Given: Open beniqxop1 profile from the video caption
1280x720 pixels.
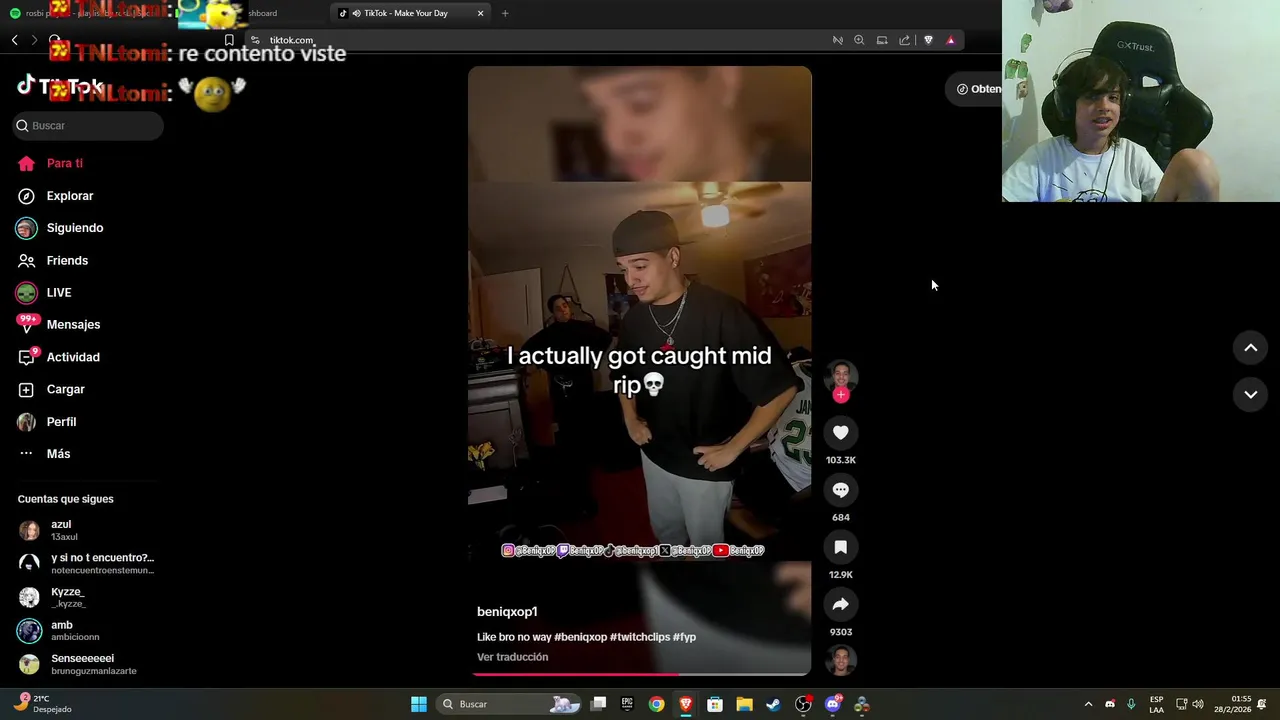Looking at the screenshot, I should coord(507,612).
